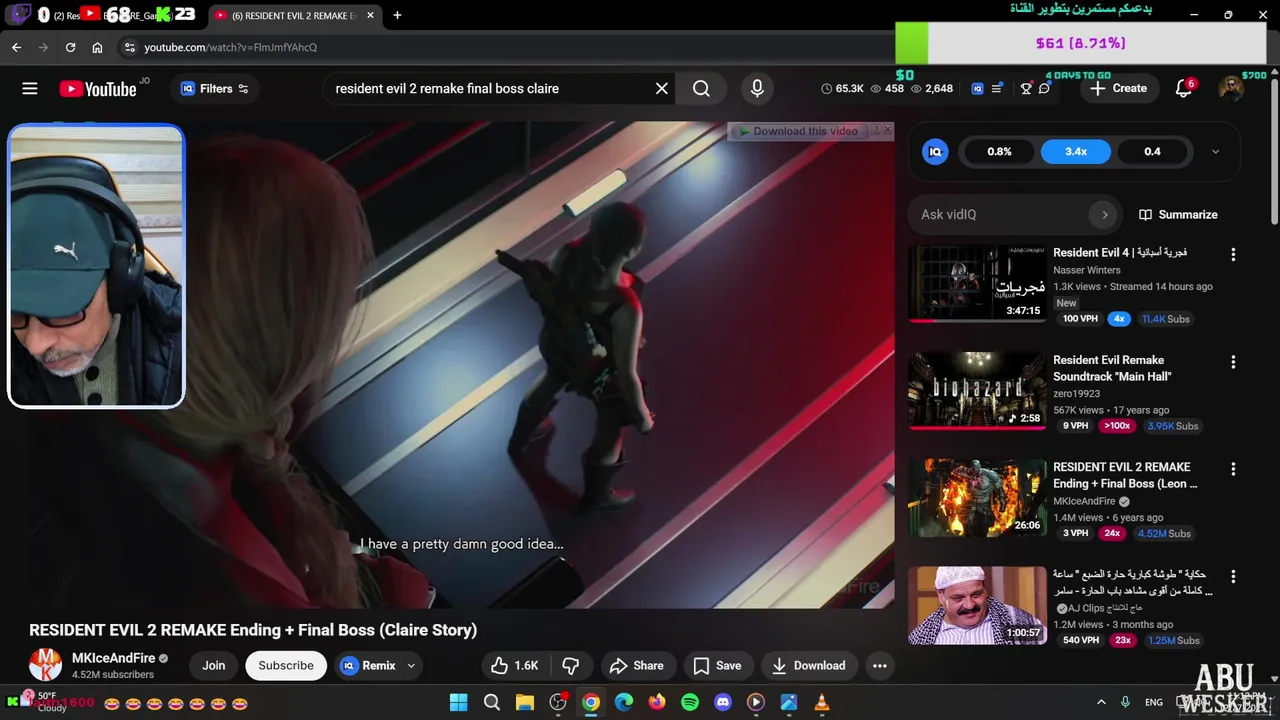Image resolution: width=1280 pixels, height=720 pixels.
Task: Save video to playlist
Action: pos(718,666)
